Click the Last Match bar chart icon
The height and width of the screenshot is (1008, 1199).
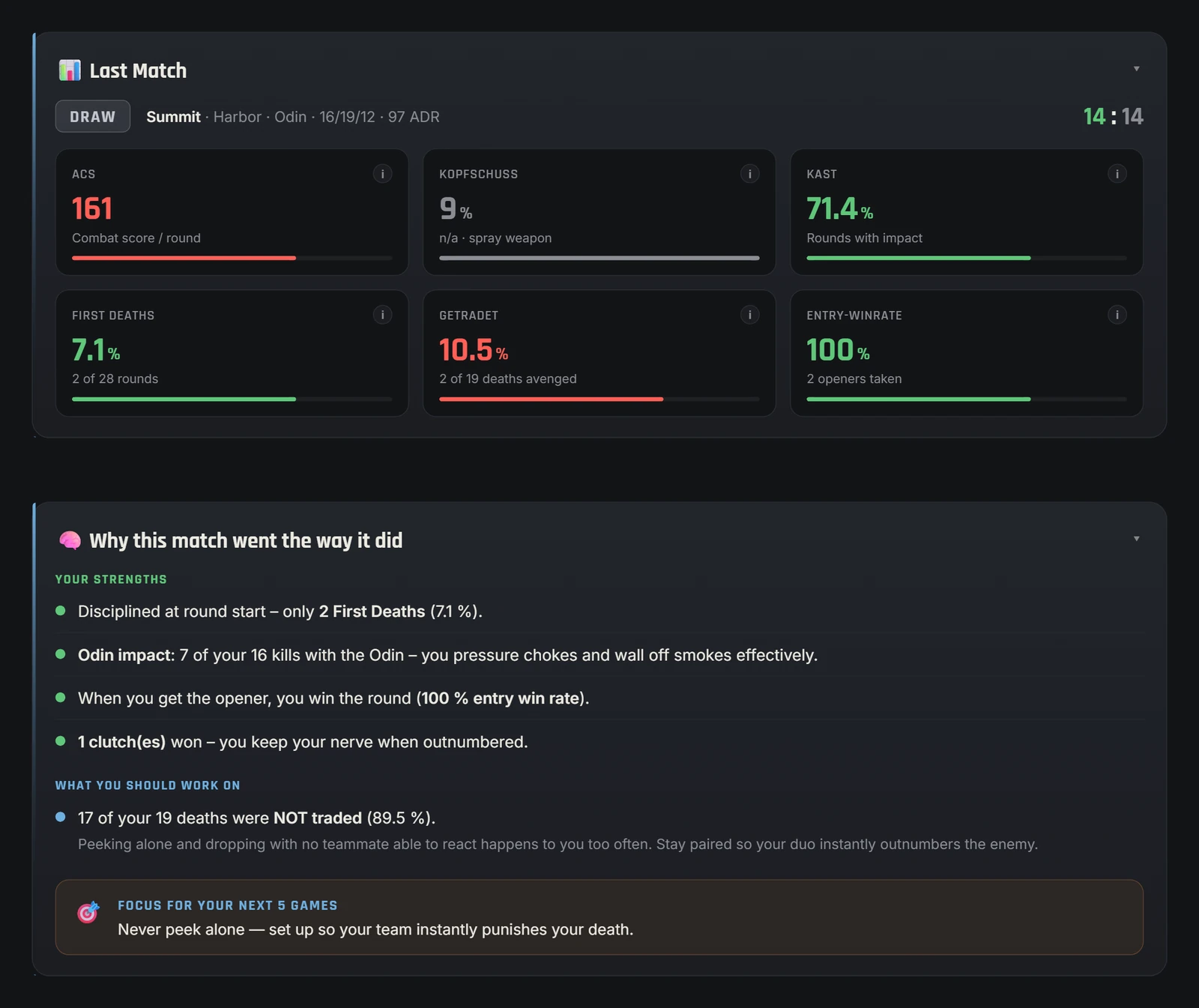coord(70,70)
